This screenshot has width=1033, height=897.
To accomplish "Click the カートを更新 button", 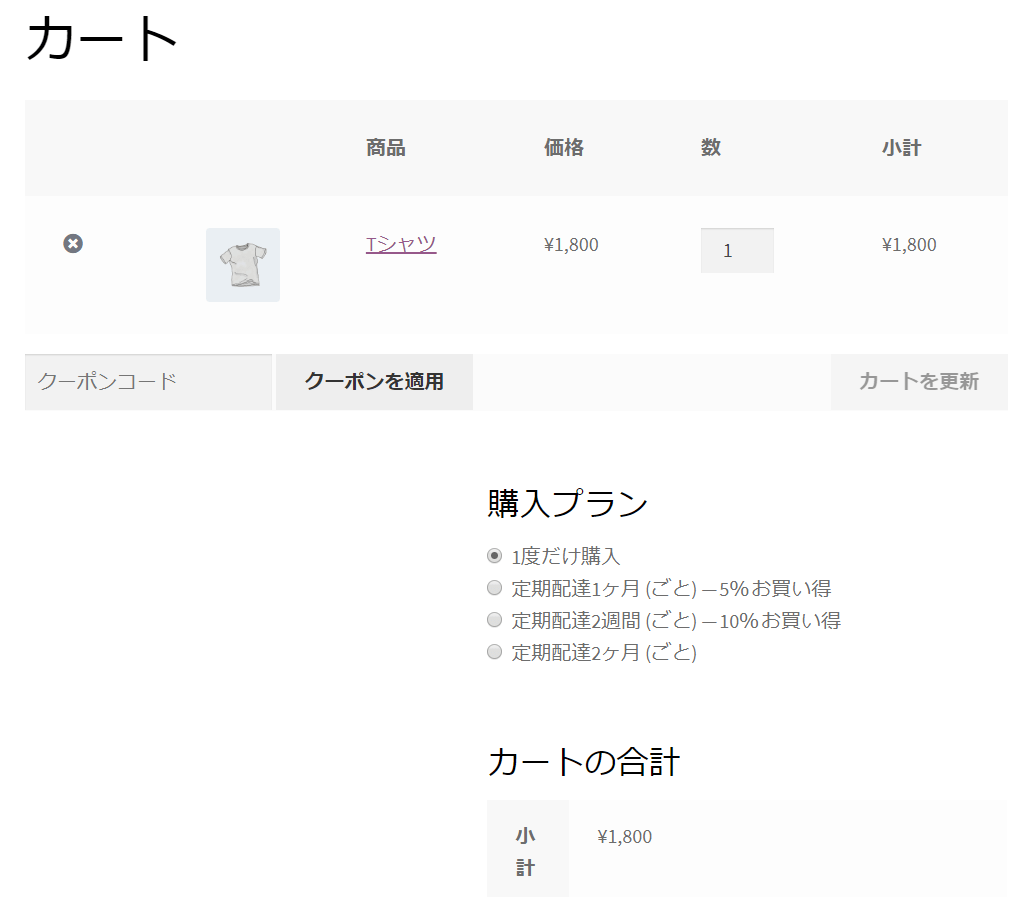I will 919,382.
